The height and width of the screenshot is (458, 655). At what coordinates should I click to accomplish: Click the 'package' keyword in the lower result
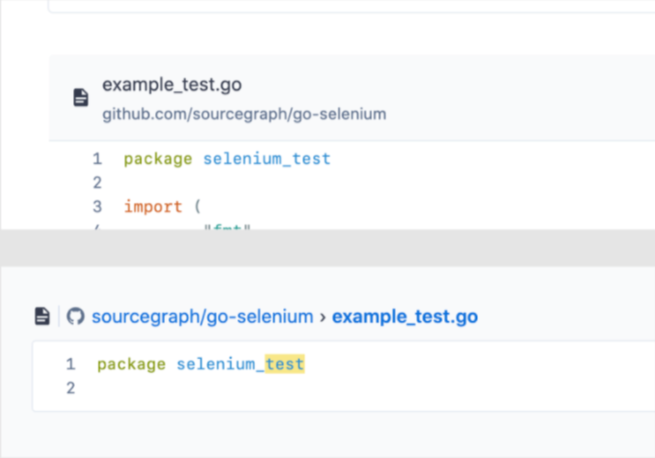coord(131,364)
